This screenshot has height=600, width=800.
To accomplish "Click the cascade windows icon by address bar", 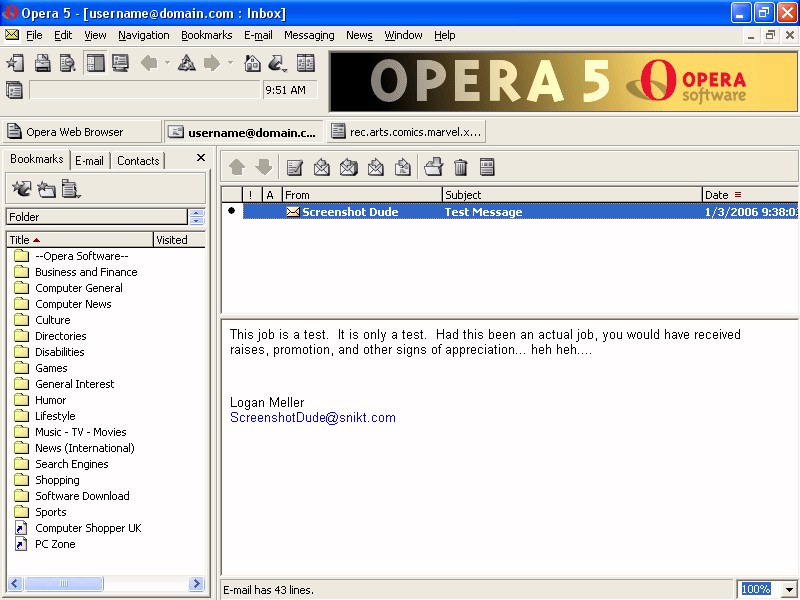I will pyautogui.click(x=14, y=90).
